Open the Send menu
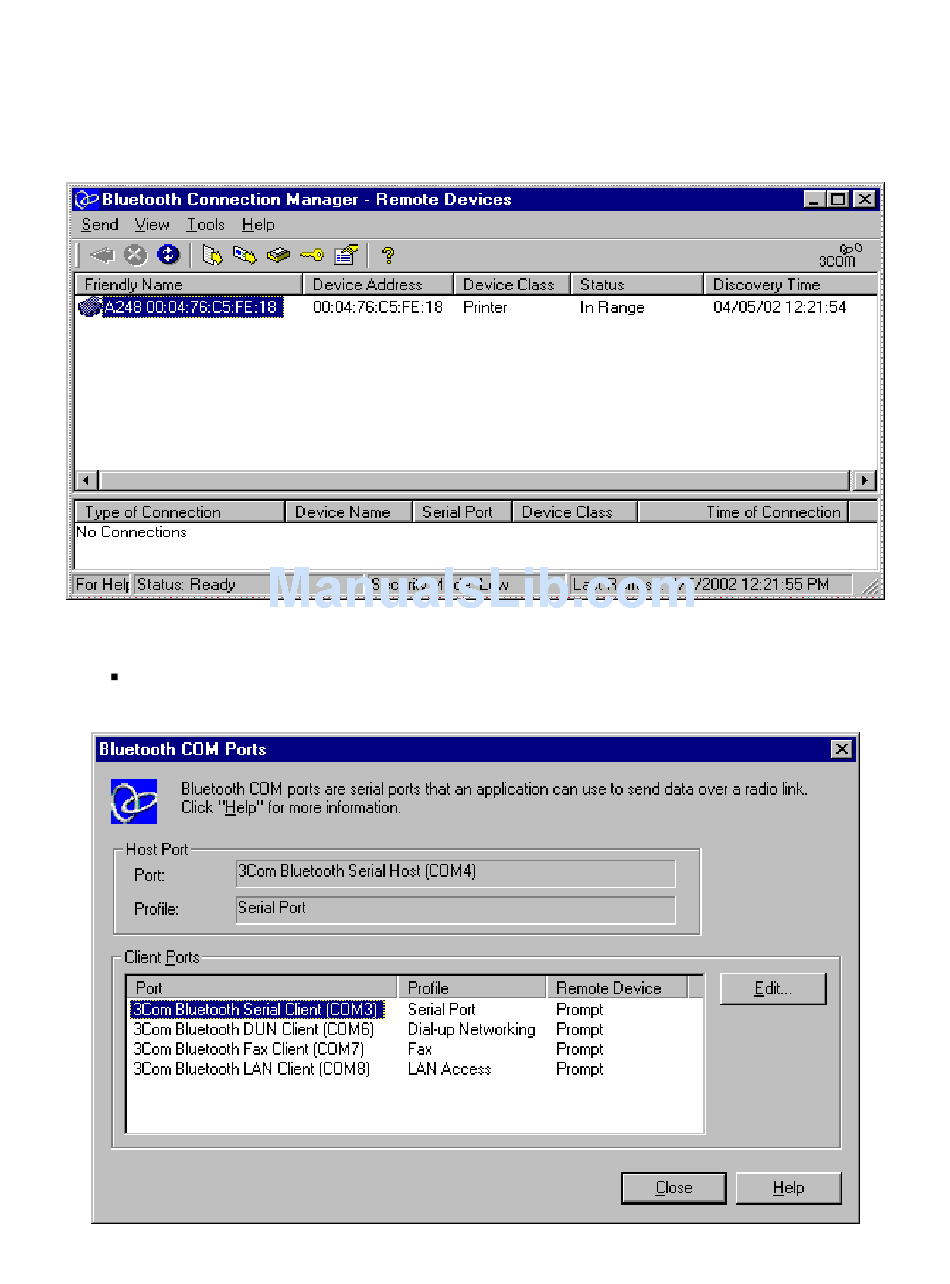The height and width of the screenshot is (1284, 950). coord(100,225)
